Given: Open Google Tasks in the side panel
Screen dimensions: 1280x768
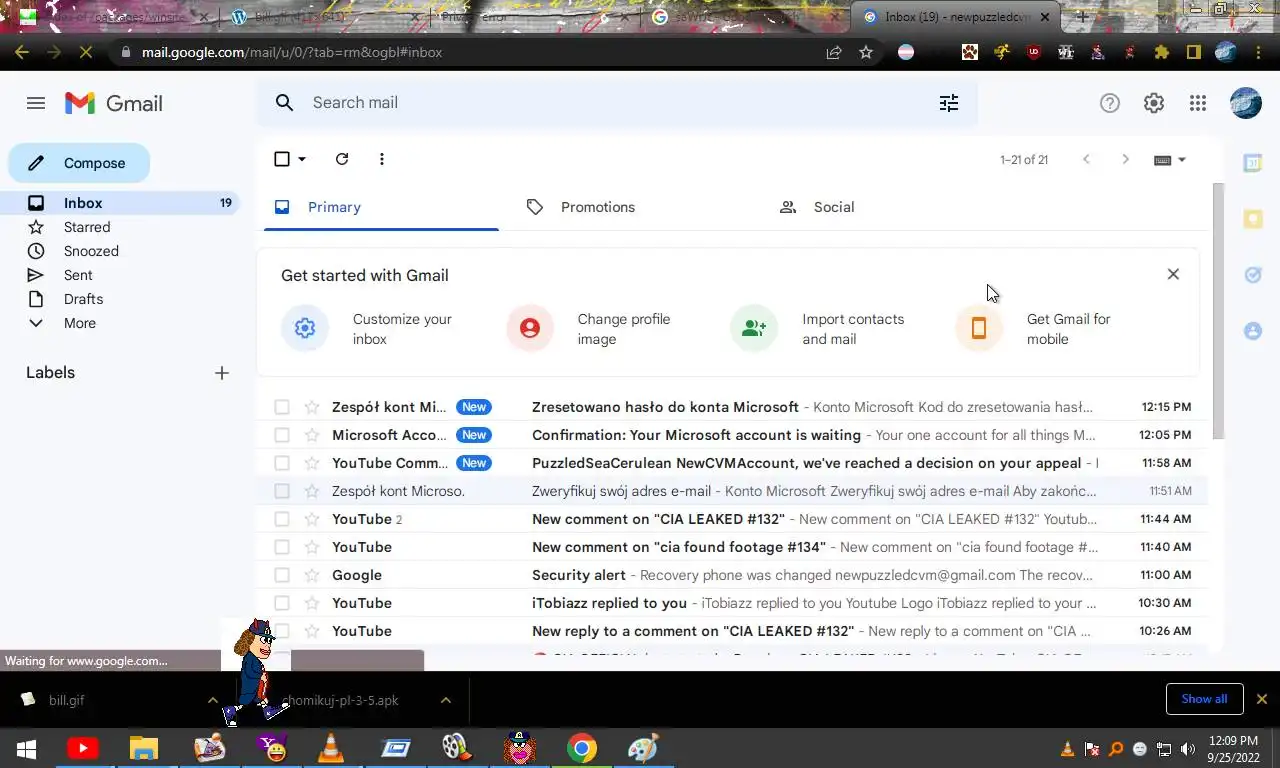Looking at the screenshot, I should [x=1253, y=275].
